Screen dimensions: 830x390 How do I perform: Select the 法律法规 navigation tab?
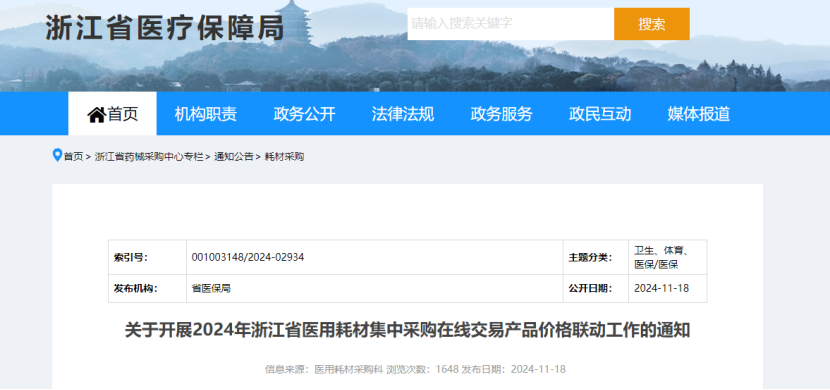tap(403, 114)
